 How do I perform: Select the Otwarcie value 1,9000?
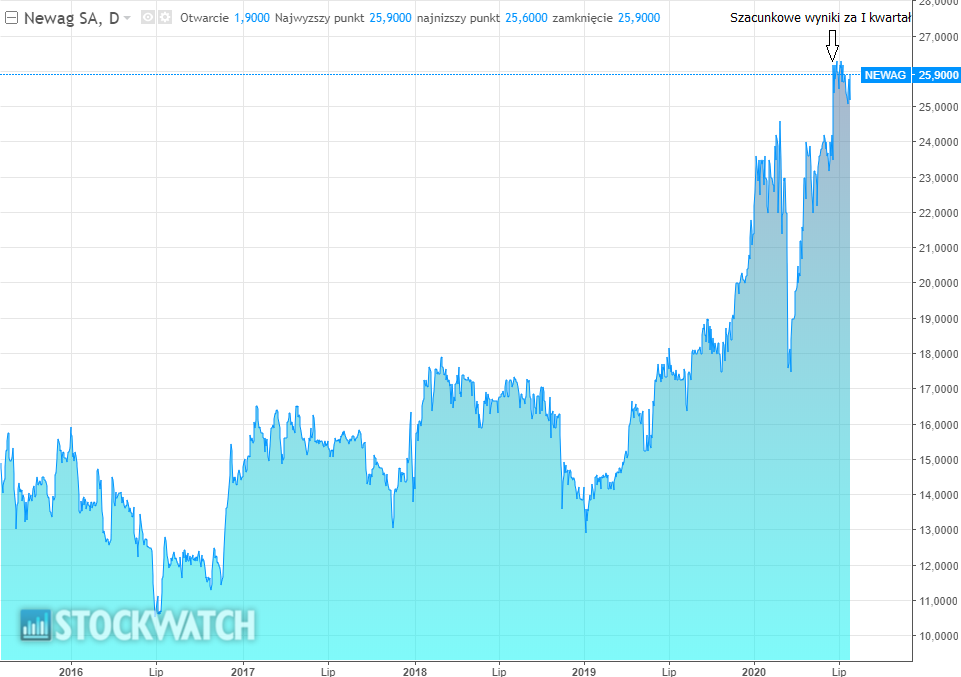click(252, 18)
